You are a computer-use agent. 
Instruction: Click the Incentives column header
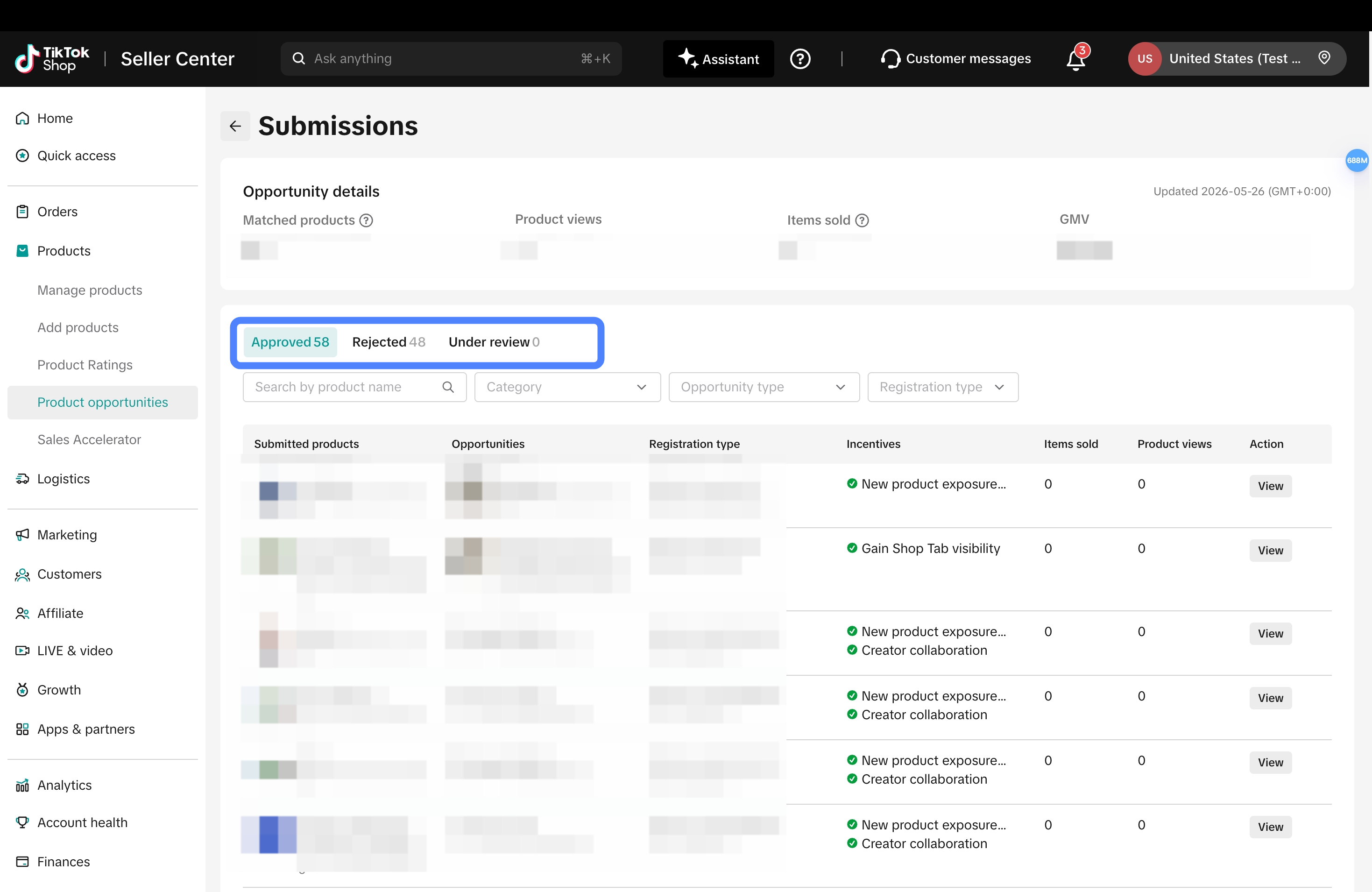point(873,444)
